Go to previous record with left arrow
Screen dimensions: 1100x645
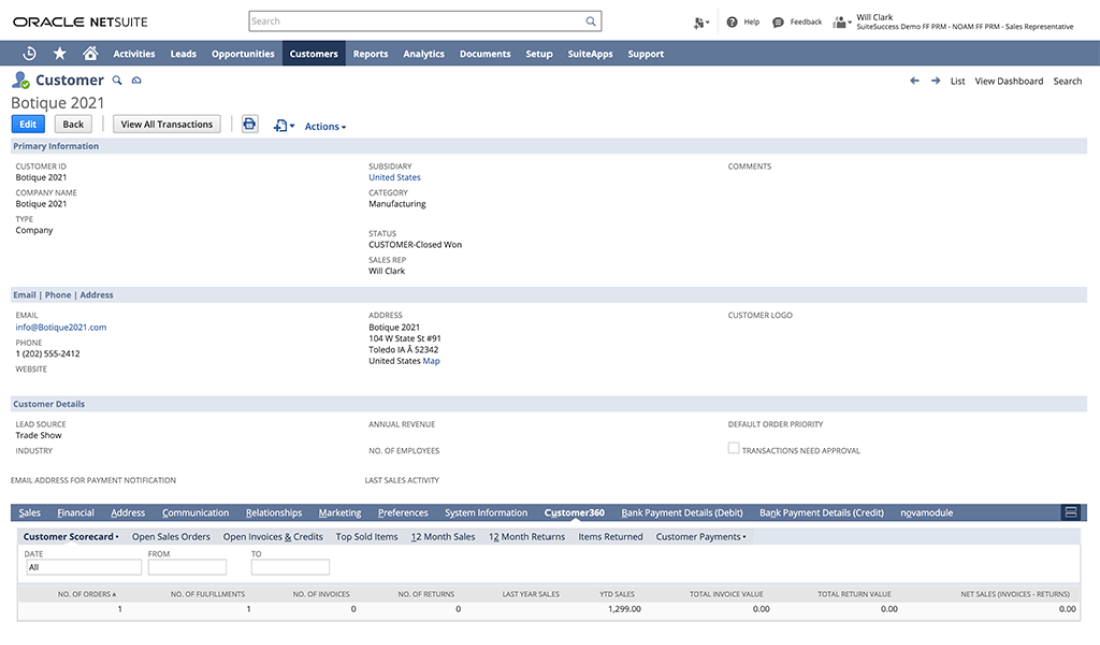pos(914,81)
